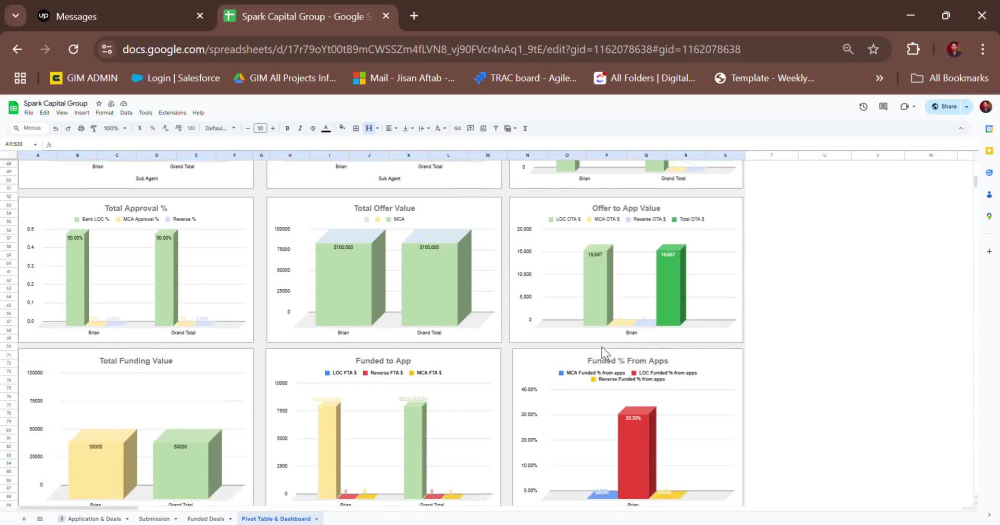Insert a comment from toolbar
The width and height of the screenshot is (1000, 525).
pos(470,128)
